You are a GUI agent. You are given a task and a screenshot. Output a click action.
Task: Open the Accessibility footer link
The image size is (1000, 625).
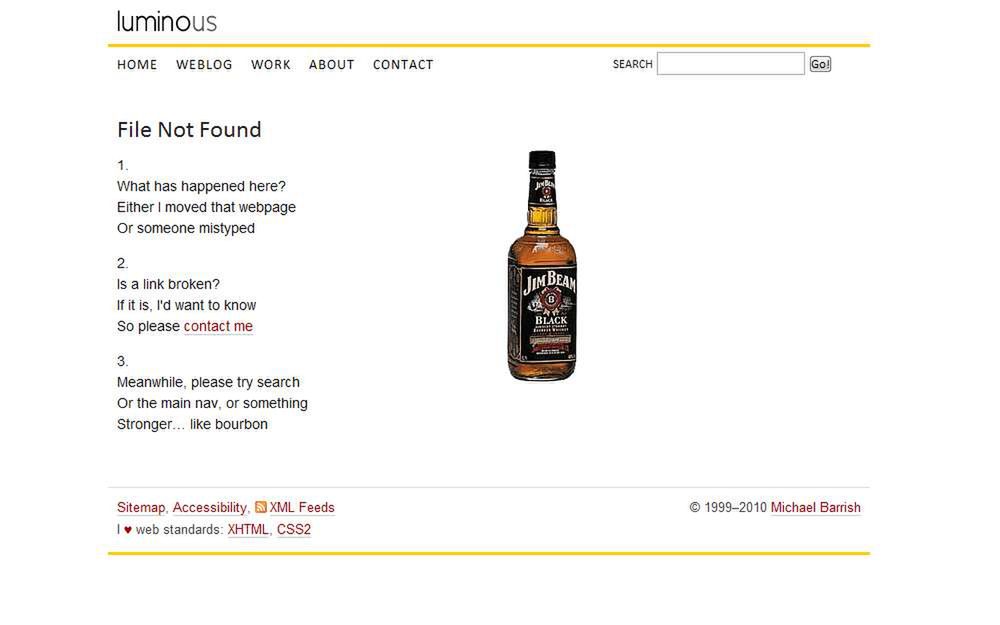click(210, 507)
